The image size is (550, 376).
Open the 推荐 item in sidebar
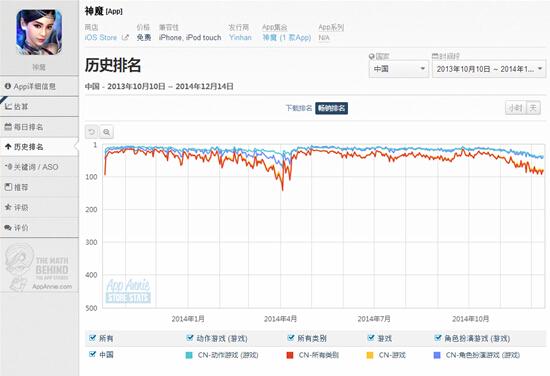coord(39,187)
